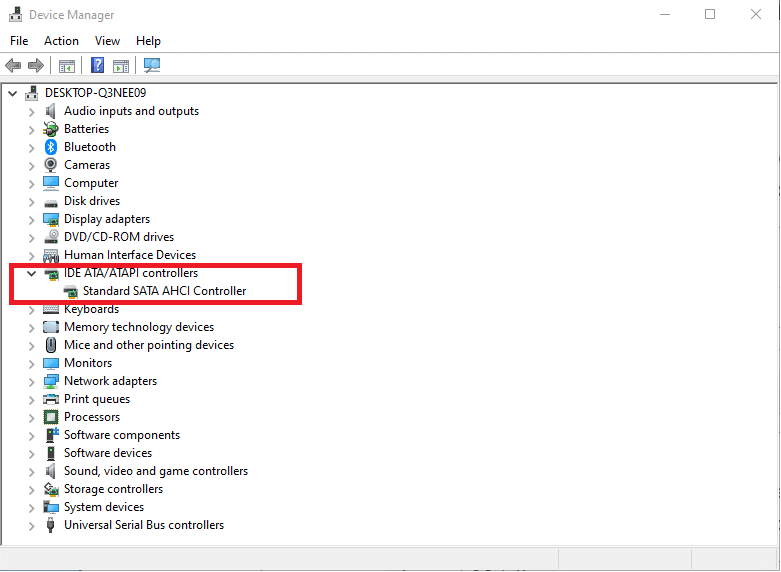Select the Batteries category label
Screen dimensions: 781x572
tap(87, 129)
